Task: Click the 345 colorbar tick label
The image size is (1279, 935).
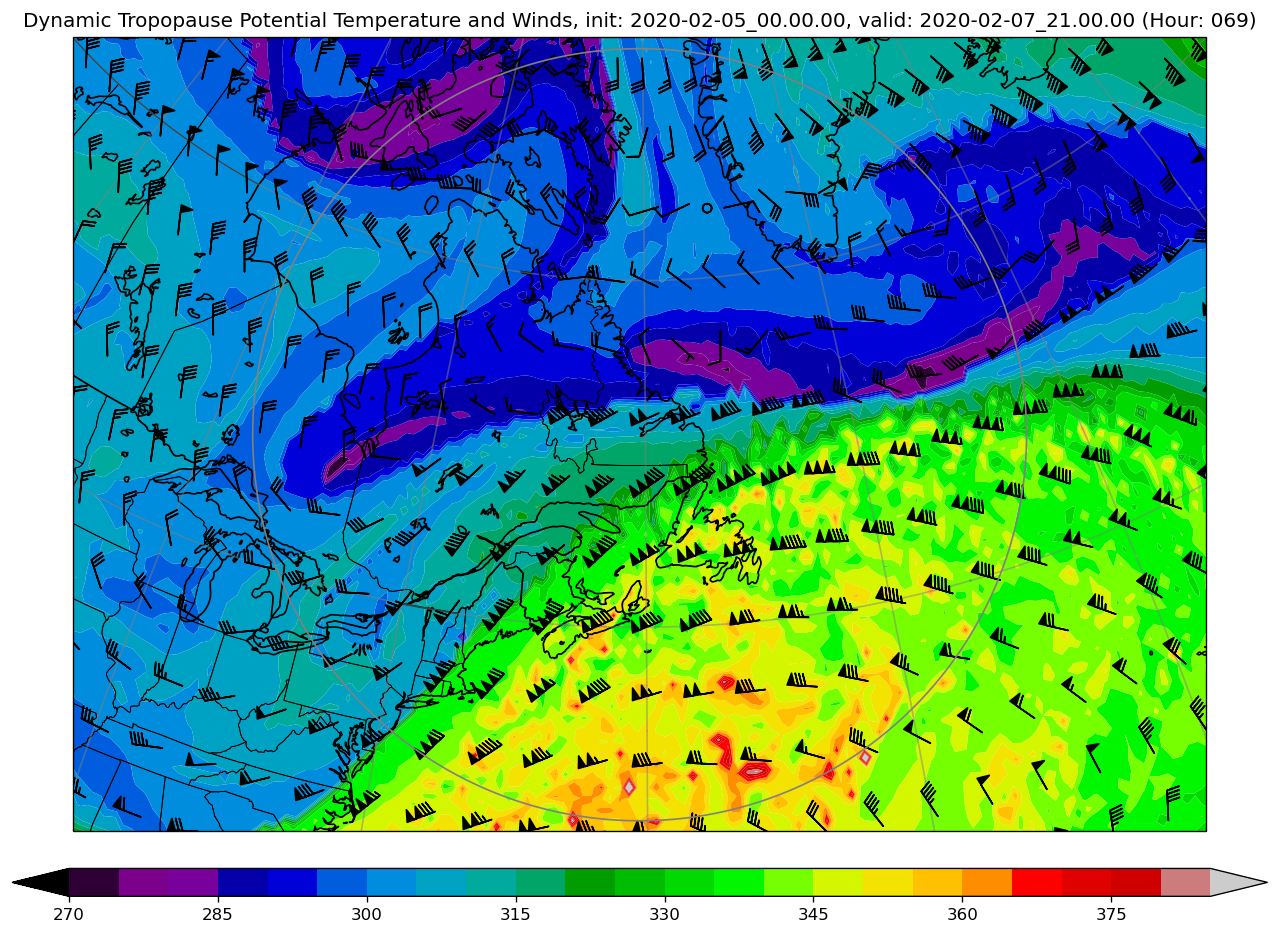Action: pos(813,914)
